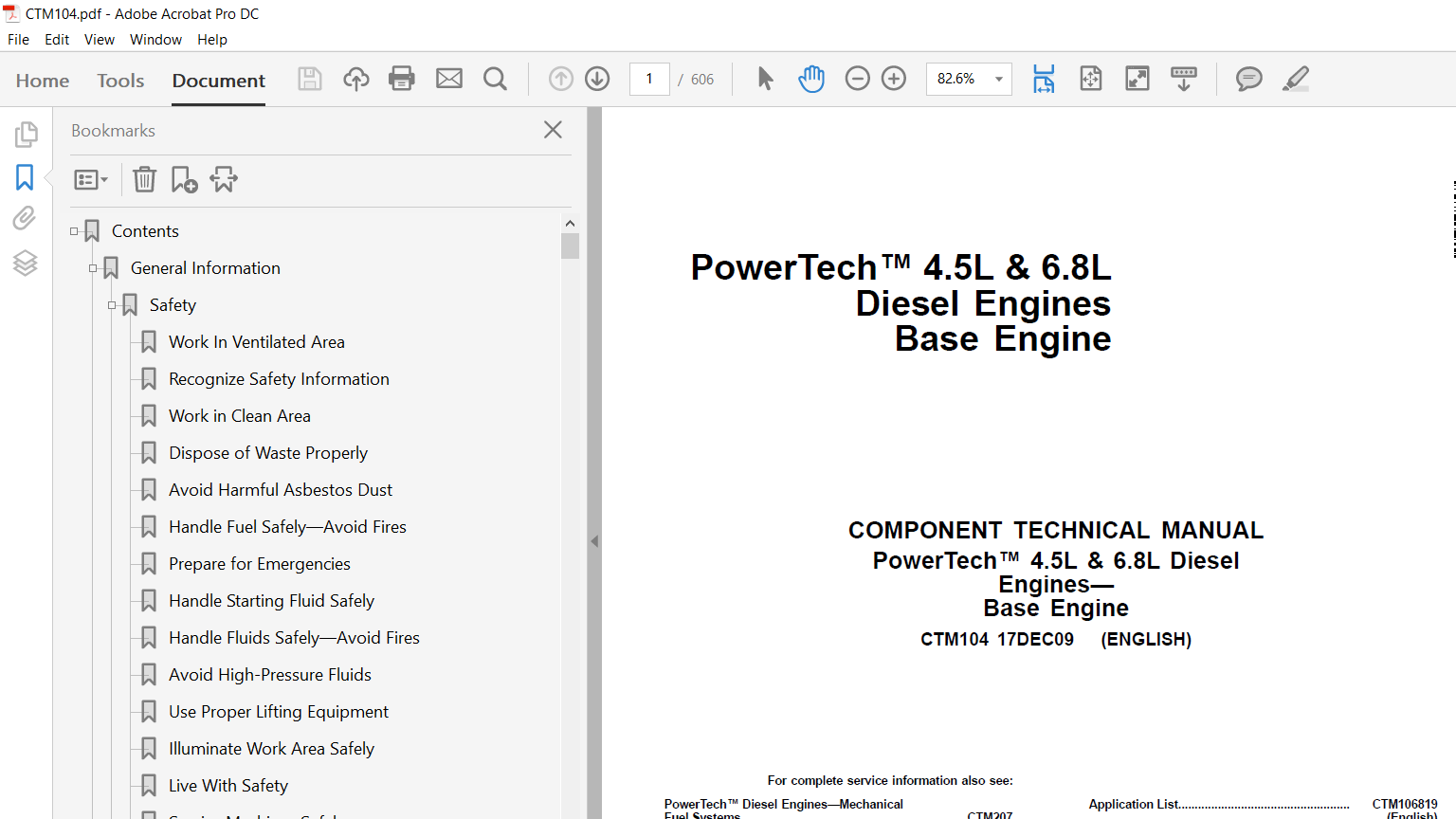Go to Dispose of Waste Properly bookmark
This screenshot has height=819, width=1456.
click(268, 453)
